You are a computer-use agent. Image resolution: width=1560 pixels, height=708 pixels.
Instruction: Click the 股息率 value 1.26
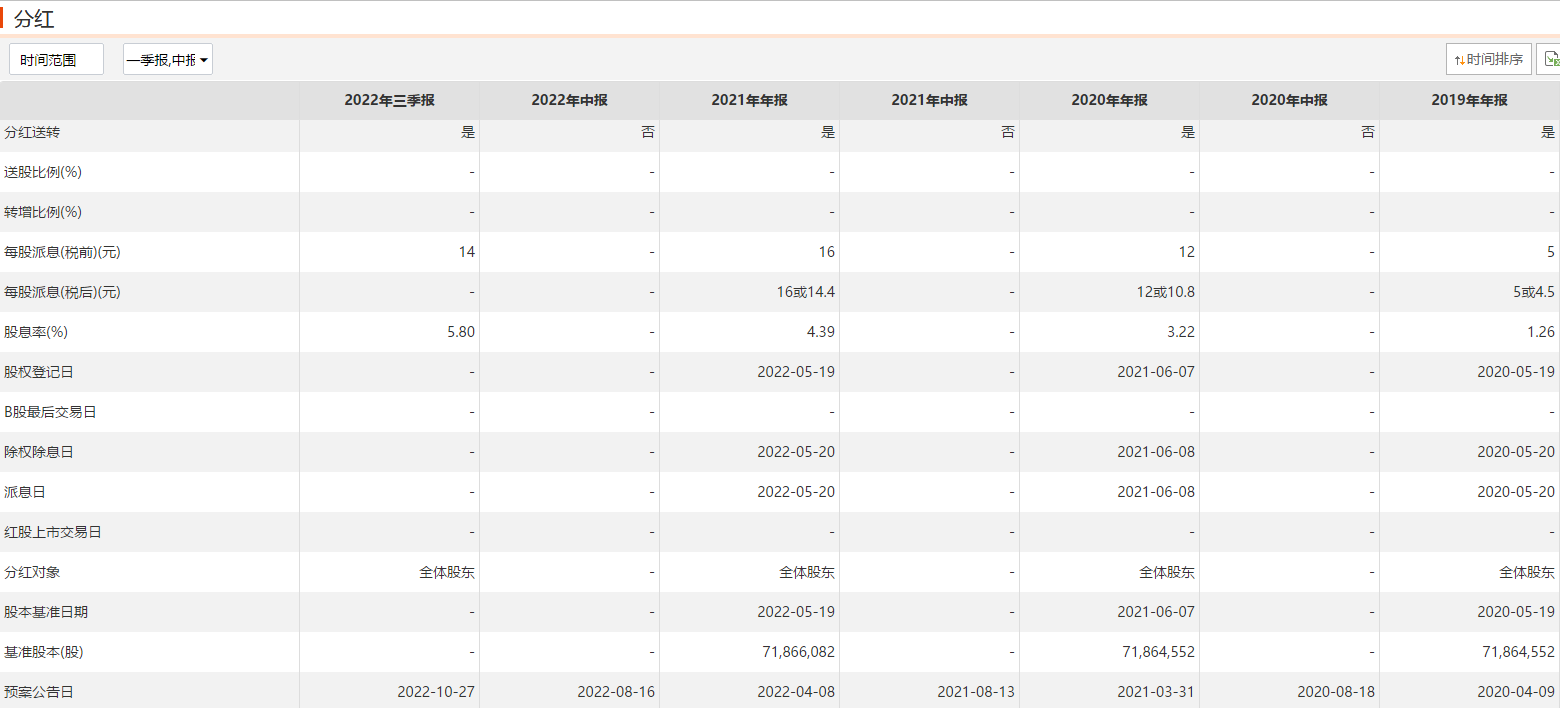click(1541, 332)
